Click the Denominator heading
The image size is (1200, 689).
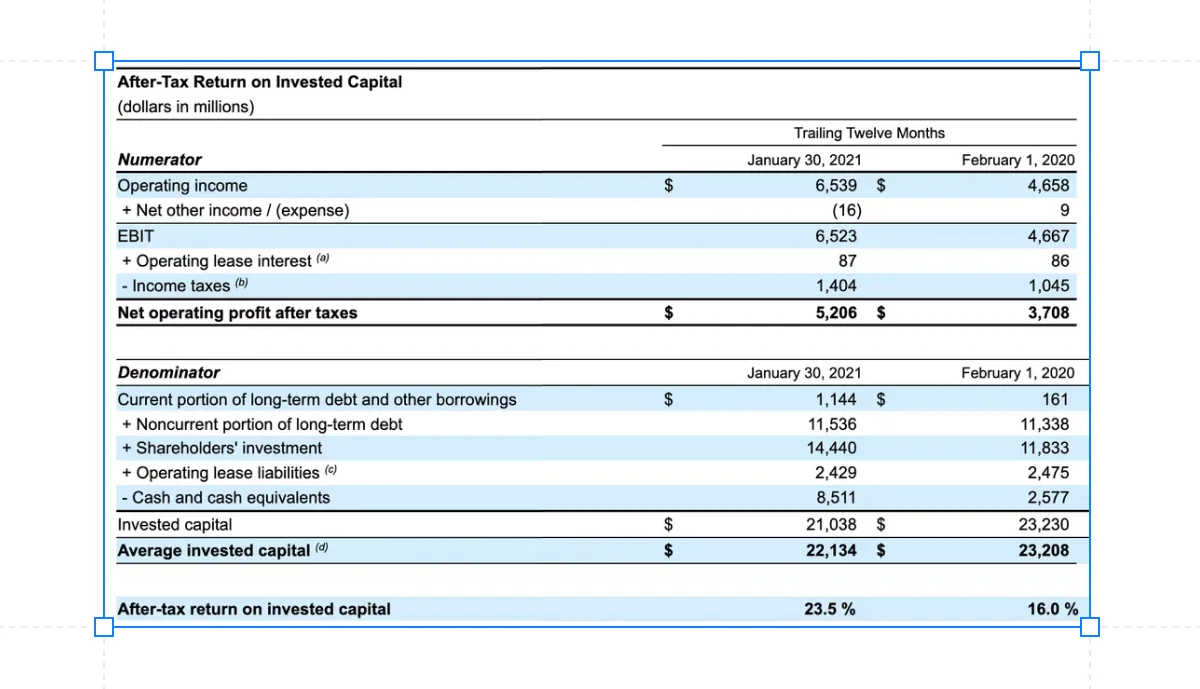169,373
